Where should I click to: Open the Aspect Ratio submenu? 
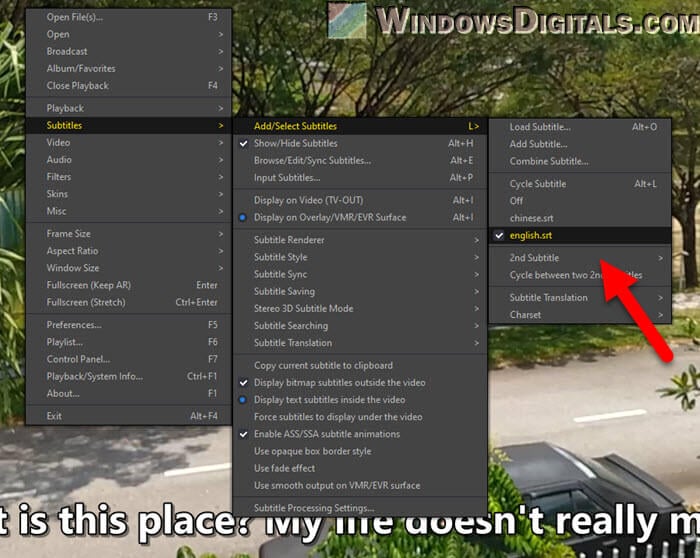(x=129, y=251)
